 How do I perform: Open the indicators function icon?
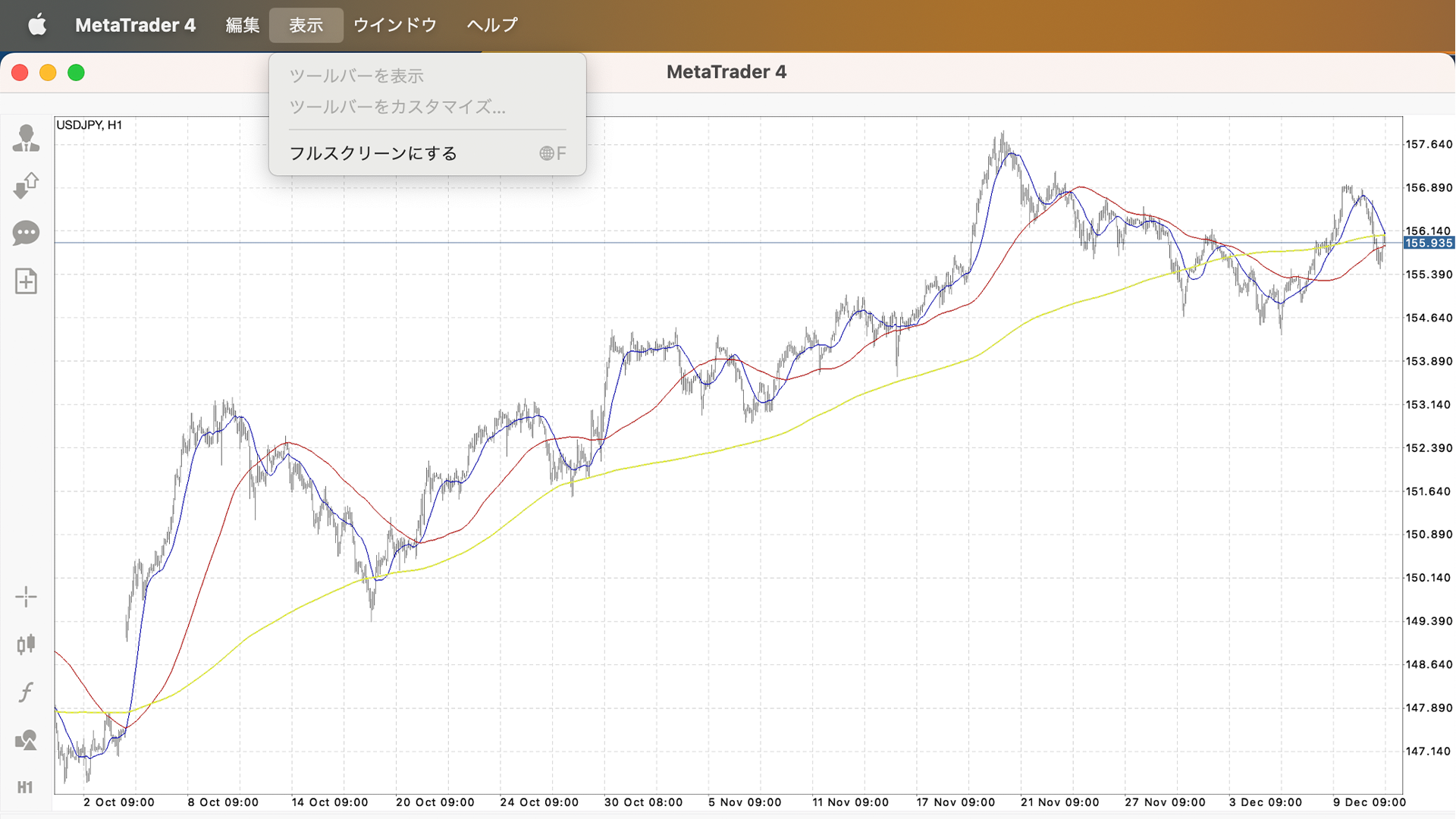tap(26, 692)
